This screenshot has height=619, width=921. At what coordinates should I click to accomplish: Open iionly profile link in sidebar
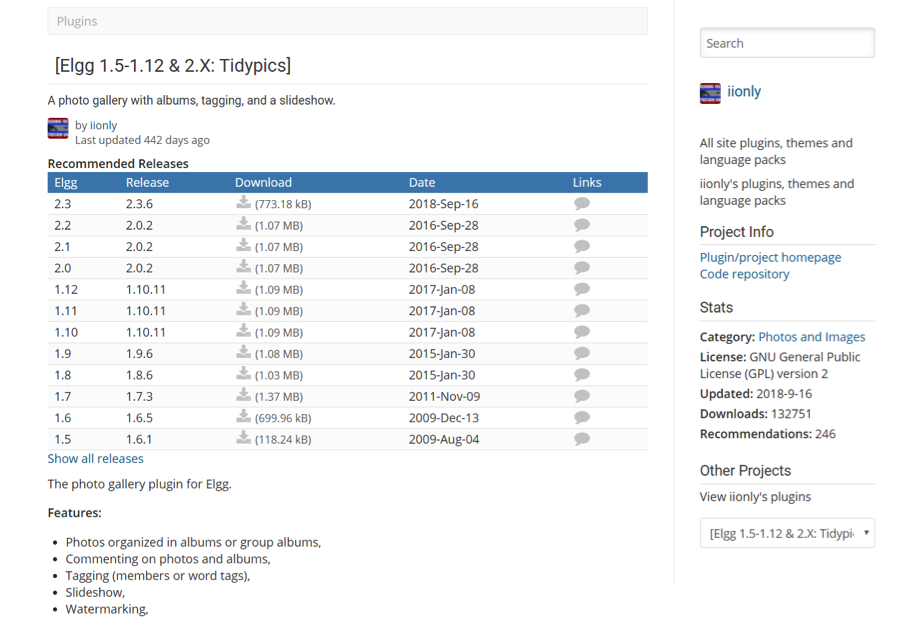744,92
